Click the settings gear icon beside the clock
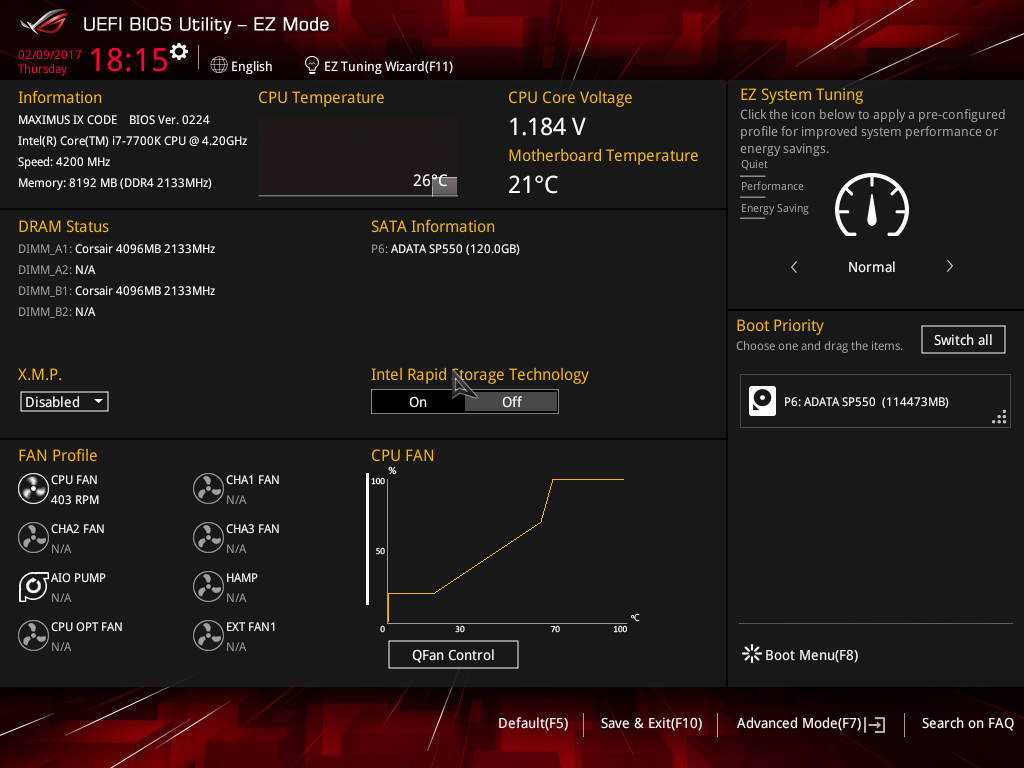The height and width of the screenshot is (768, 1024). click(x=179, y=52)
